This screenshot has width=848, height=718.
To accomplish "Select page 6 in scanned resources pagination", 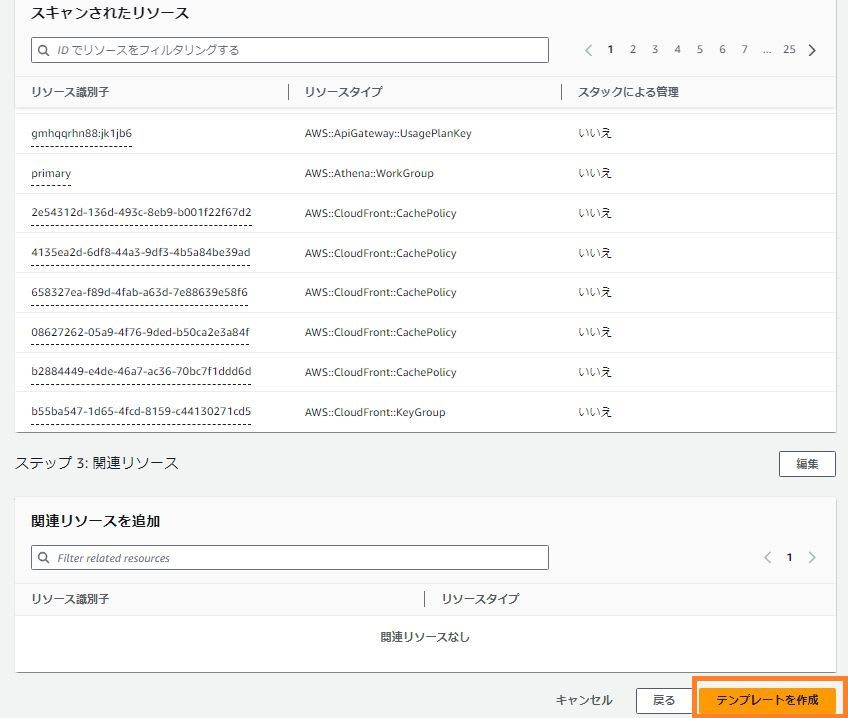I will (x=722, y=50).
